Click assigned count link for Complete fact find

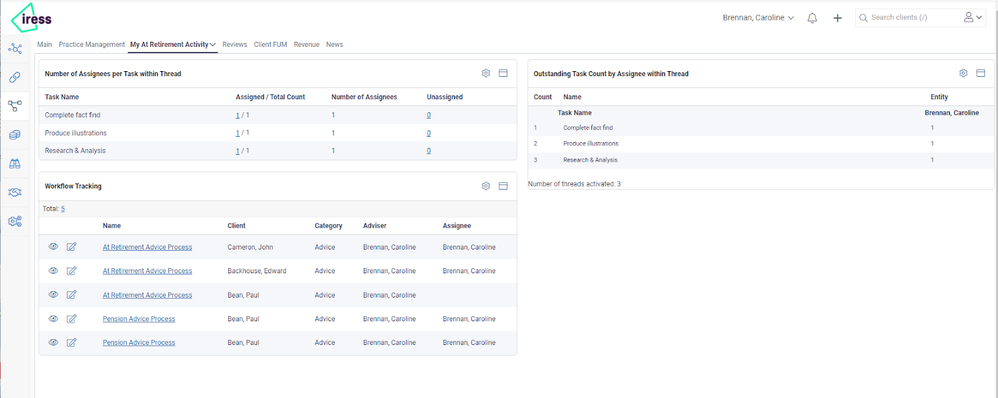pos(237,115)
